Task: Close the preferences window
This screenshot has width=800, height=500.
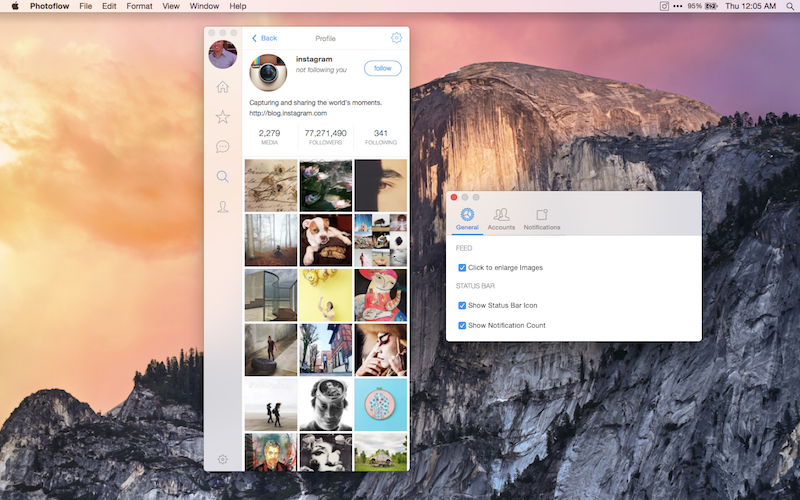Action: 454,197
